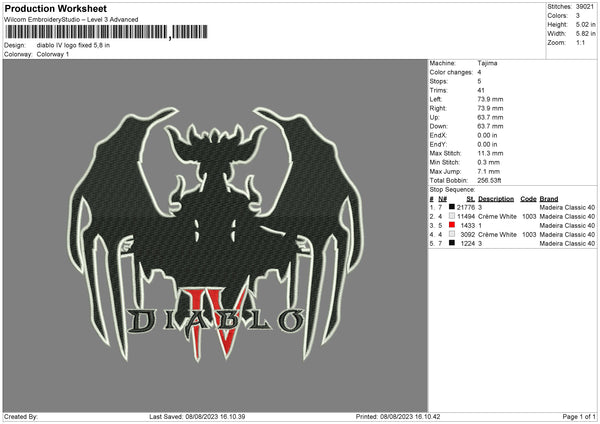Click the Up extent value '63.7 mm'
This screenshot has width=600, height=424.
[490, 117]
